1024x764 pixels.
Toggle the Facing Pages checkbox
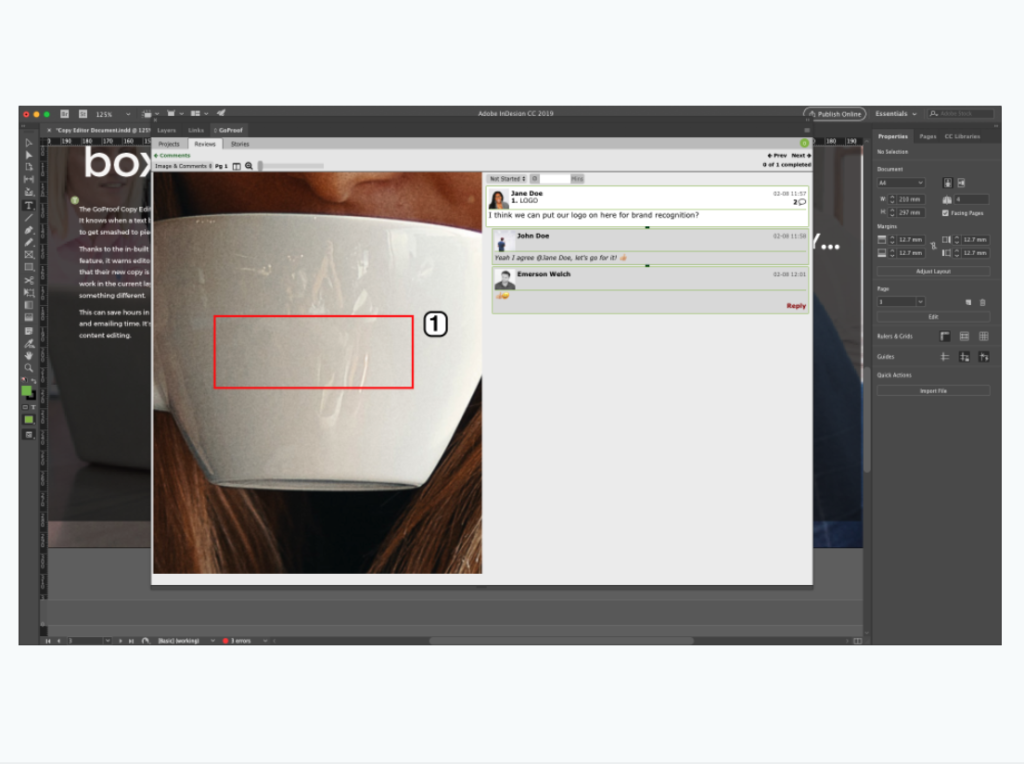click(945, 213)
